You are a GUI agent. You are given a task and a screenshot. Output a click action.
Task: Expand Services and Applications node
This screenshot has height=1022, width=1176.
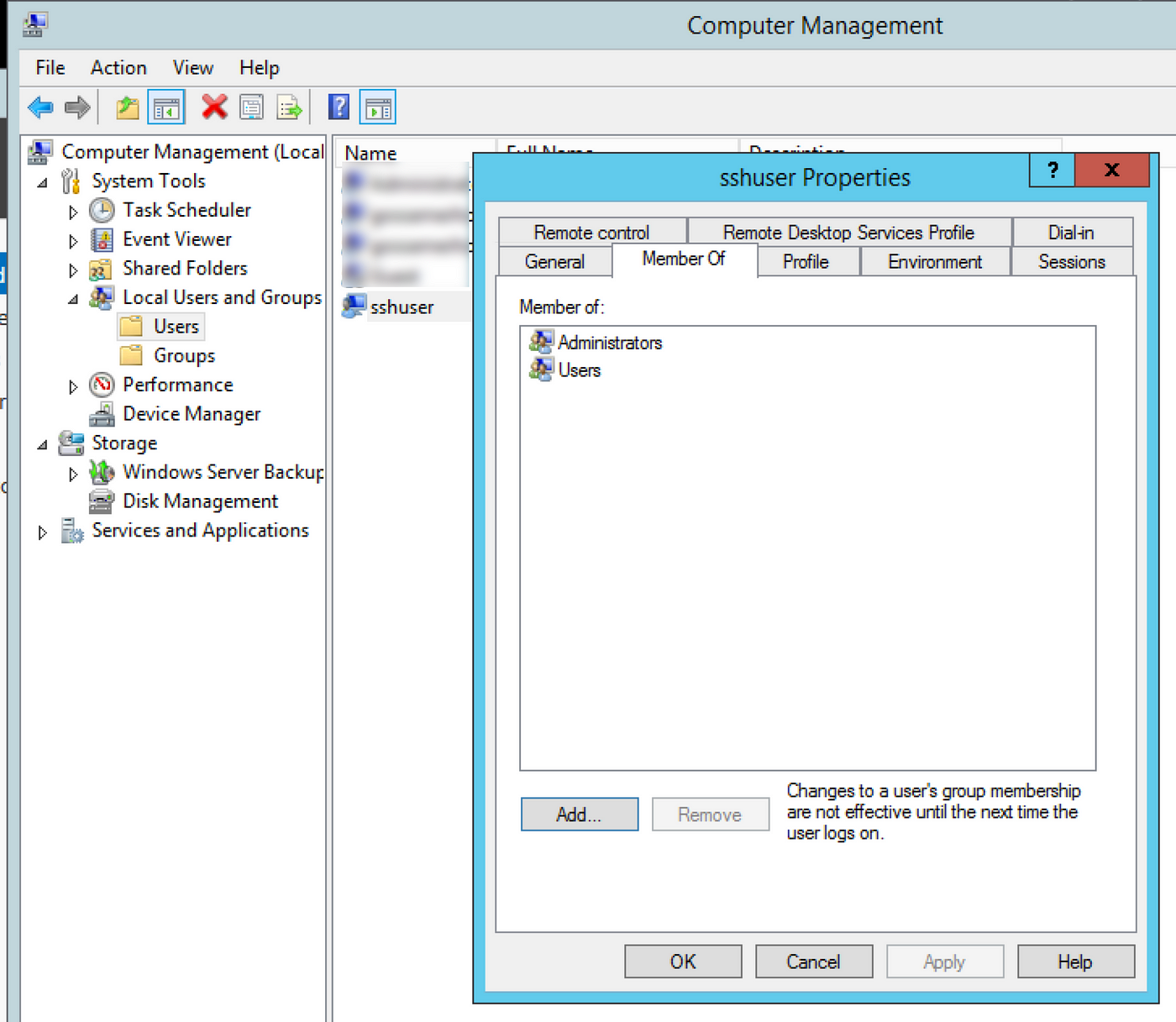[42, 532]
